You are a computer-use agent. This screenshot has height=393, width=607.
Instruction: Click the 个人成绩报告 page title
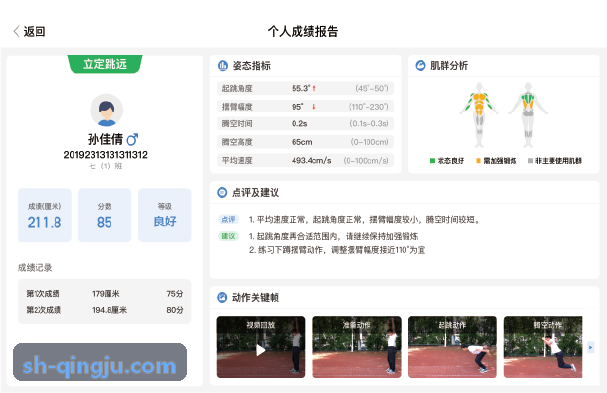pyautogui.click(x=303, y=31)
